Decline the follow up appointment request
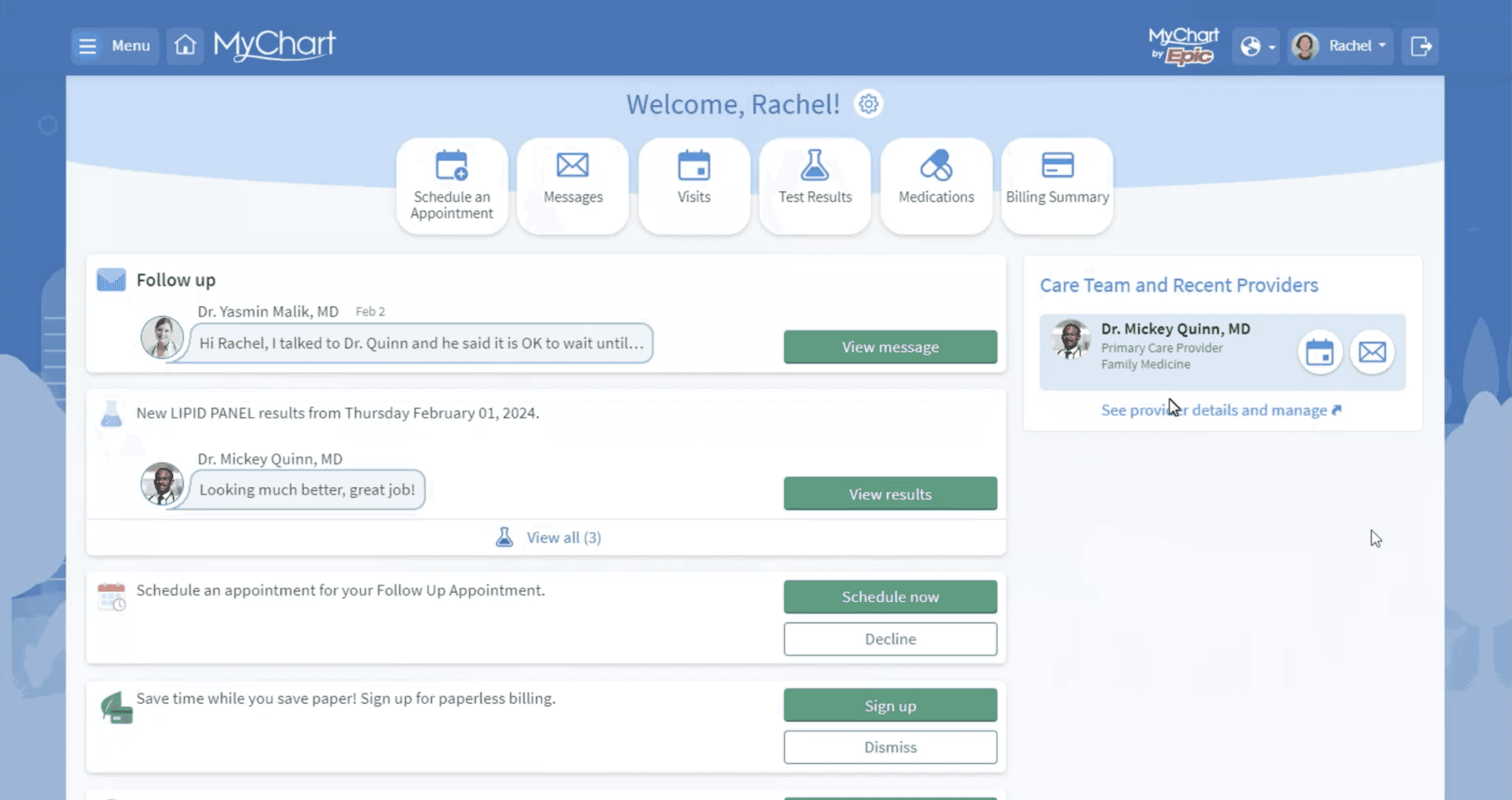The image size is (1512, 800). pos(890,639)
